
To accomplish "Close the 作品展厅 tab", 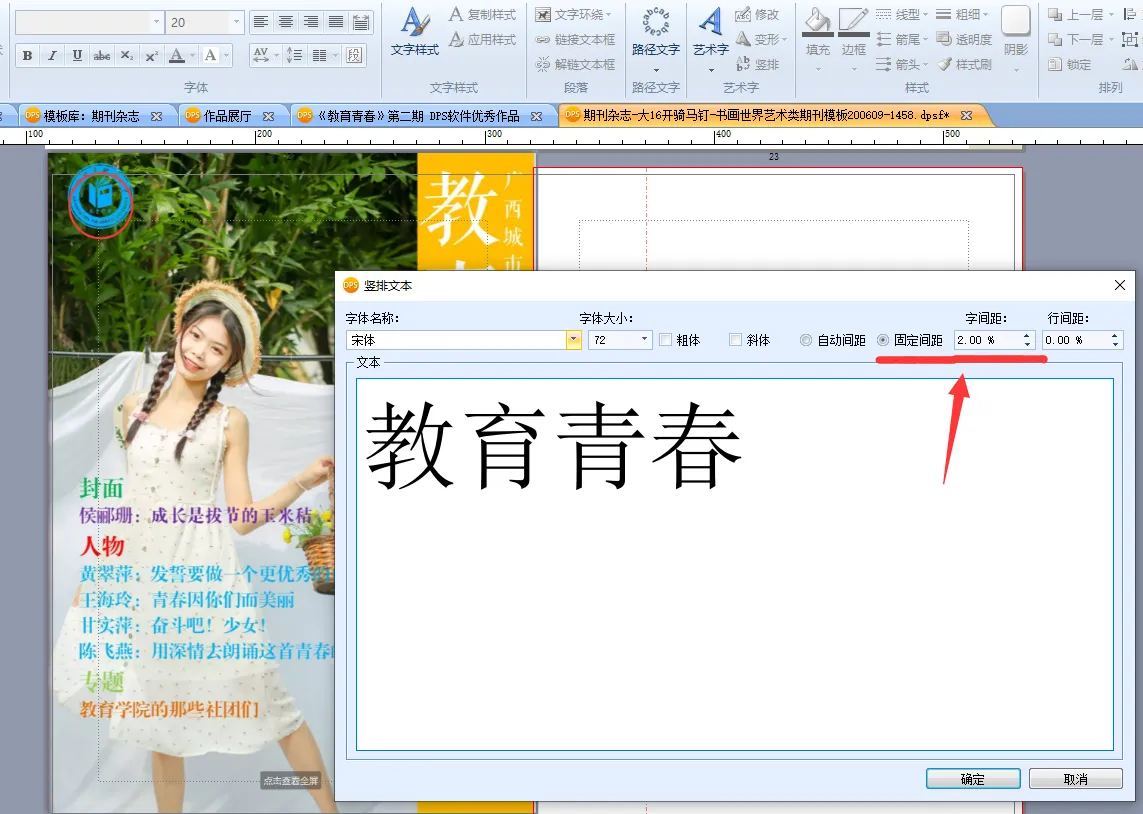I will (x=268, y=116).
